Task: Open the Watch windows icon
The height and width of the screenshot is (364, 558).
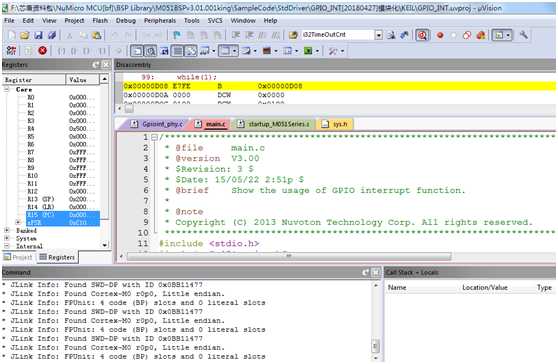Action: [x=204, y=51]
